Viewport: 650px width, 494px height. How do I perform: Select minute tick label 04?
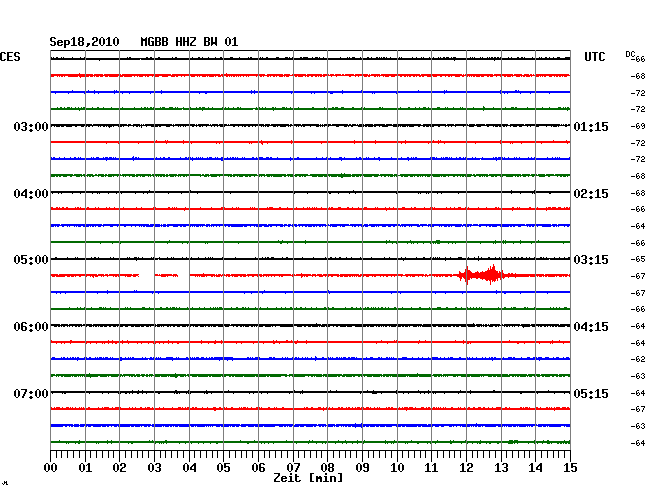click(189, 468)
